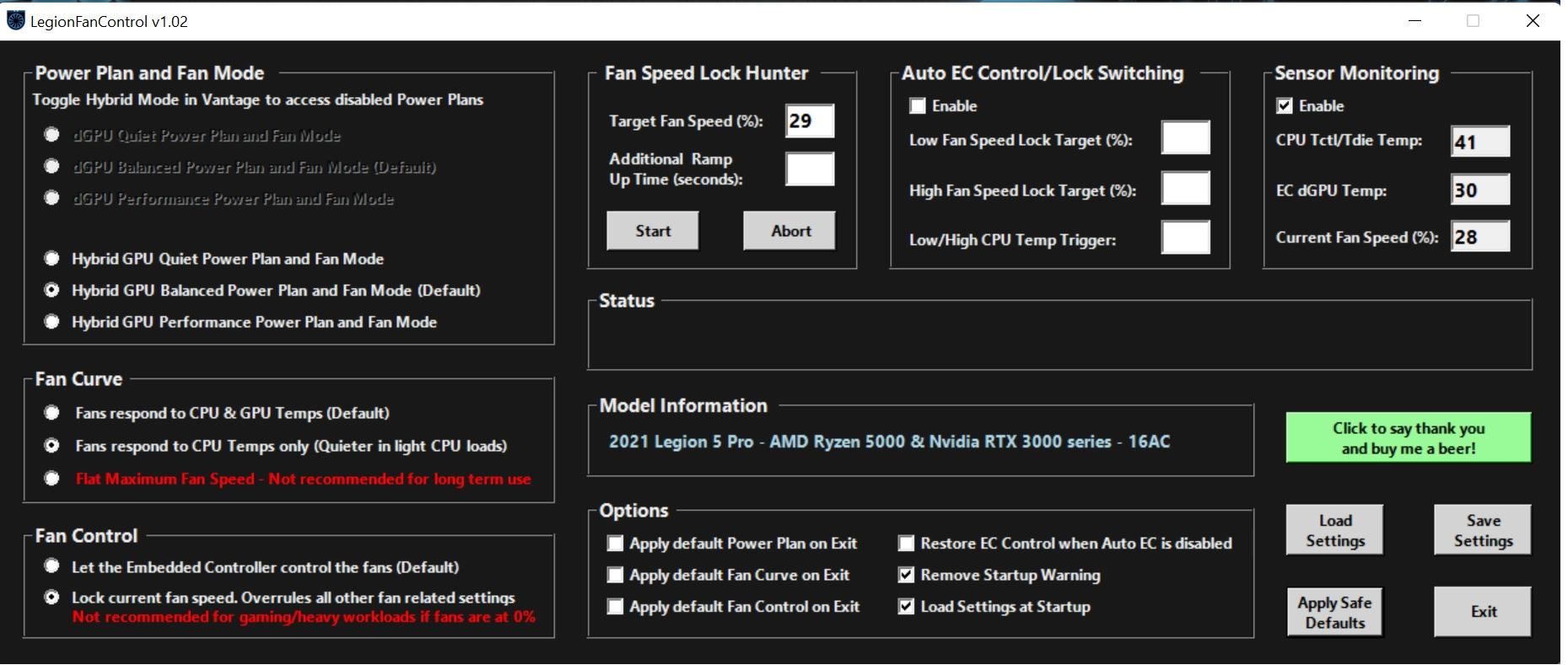
Task: Click Apply Safe Defaults button
Action: tap(1334, 613)
